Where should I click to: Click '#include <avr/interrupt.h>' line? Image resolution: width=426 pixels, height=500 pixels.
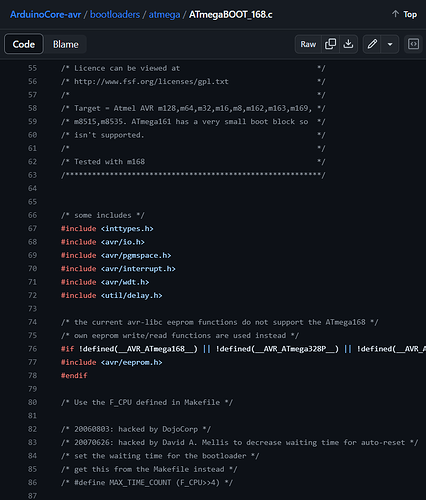tap(118, 269)
